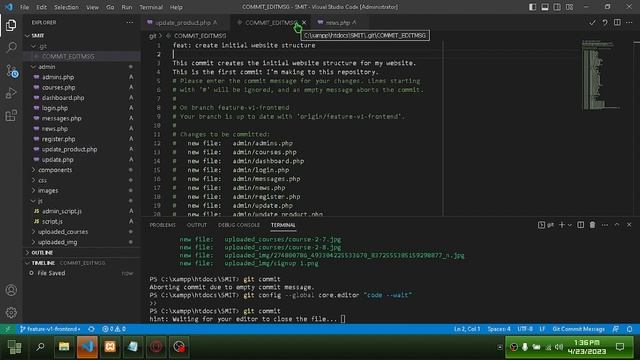
Task: Open terminal panel more actions ellipsis
Action: (x=604, y=225)
